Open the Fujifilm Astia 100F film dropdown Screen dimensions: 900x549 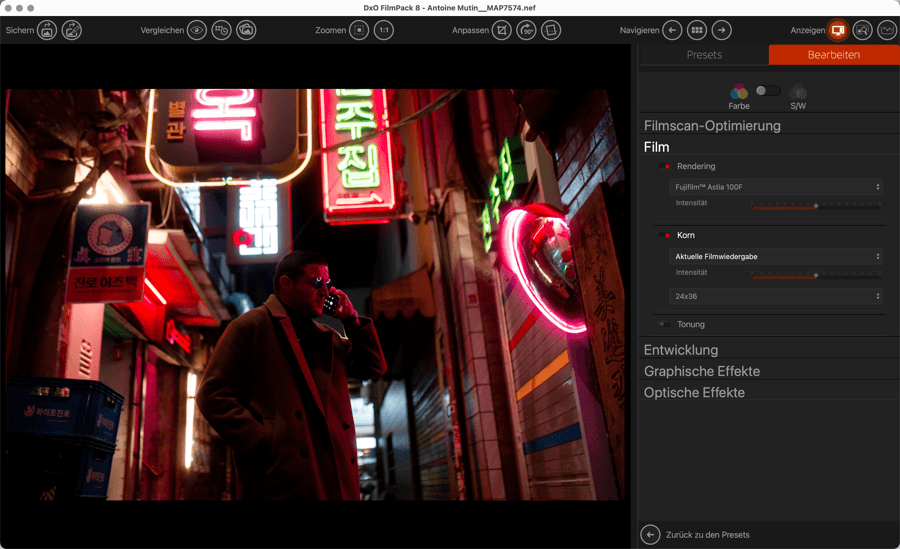click(776, 187)
